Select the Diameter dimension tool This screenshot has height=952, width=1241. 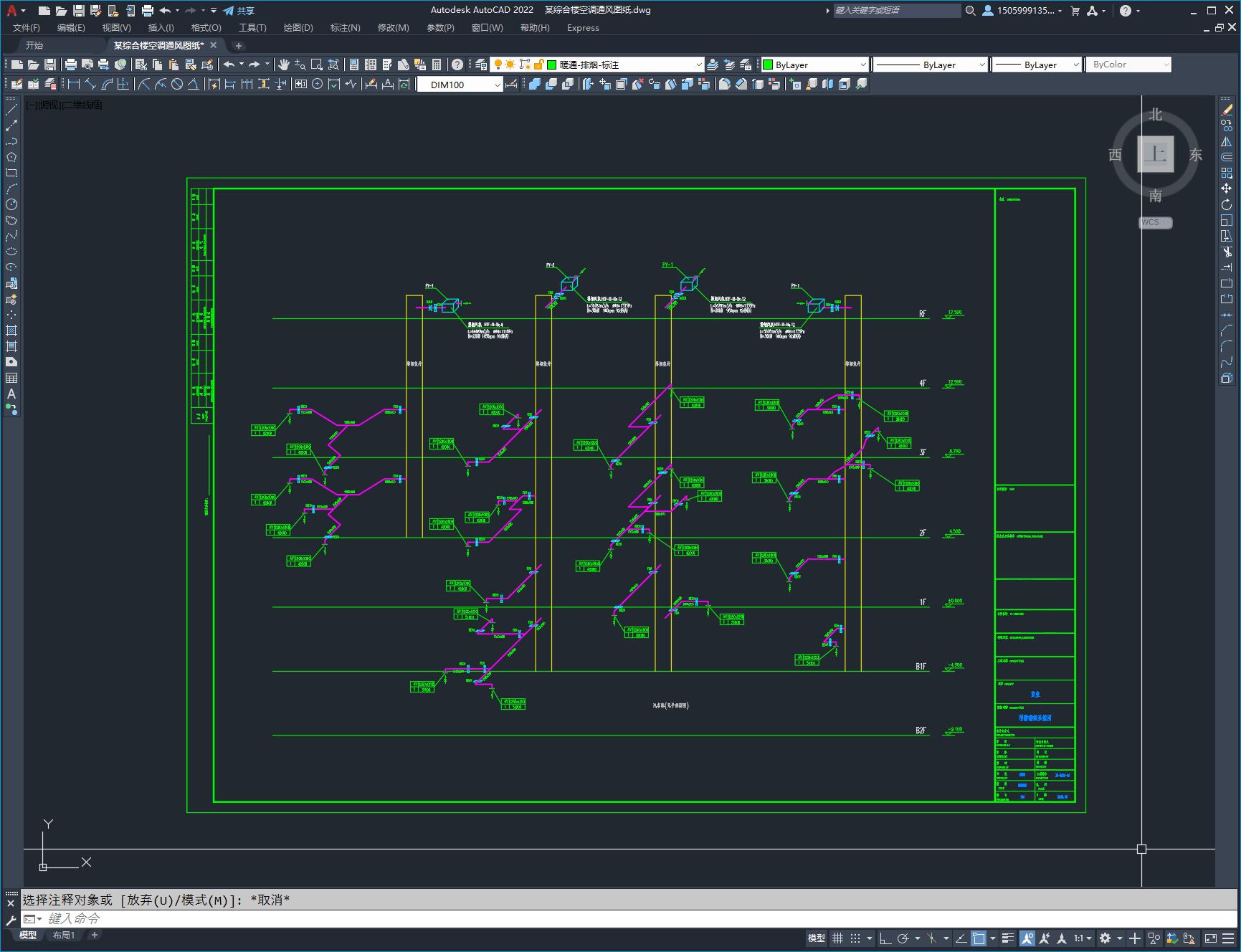coord(177,84)
